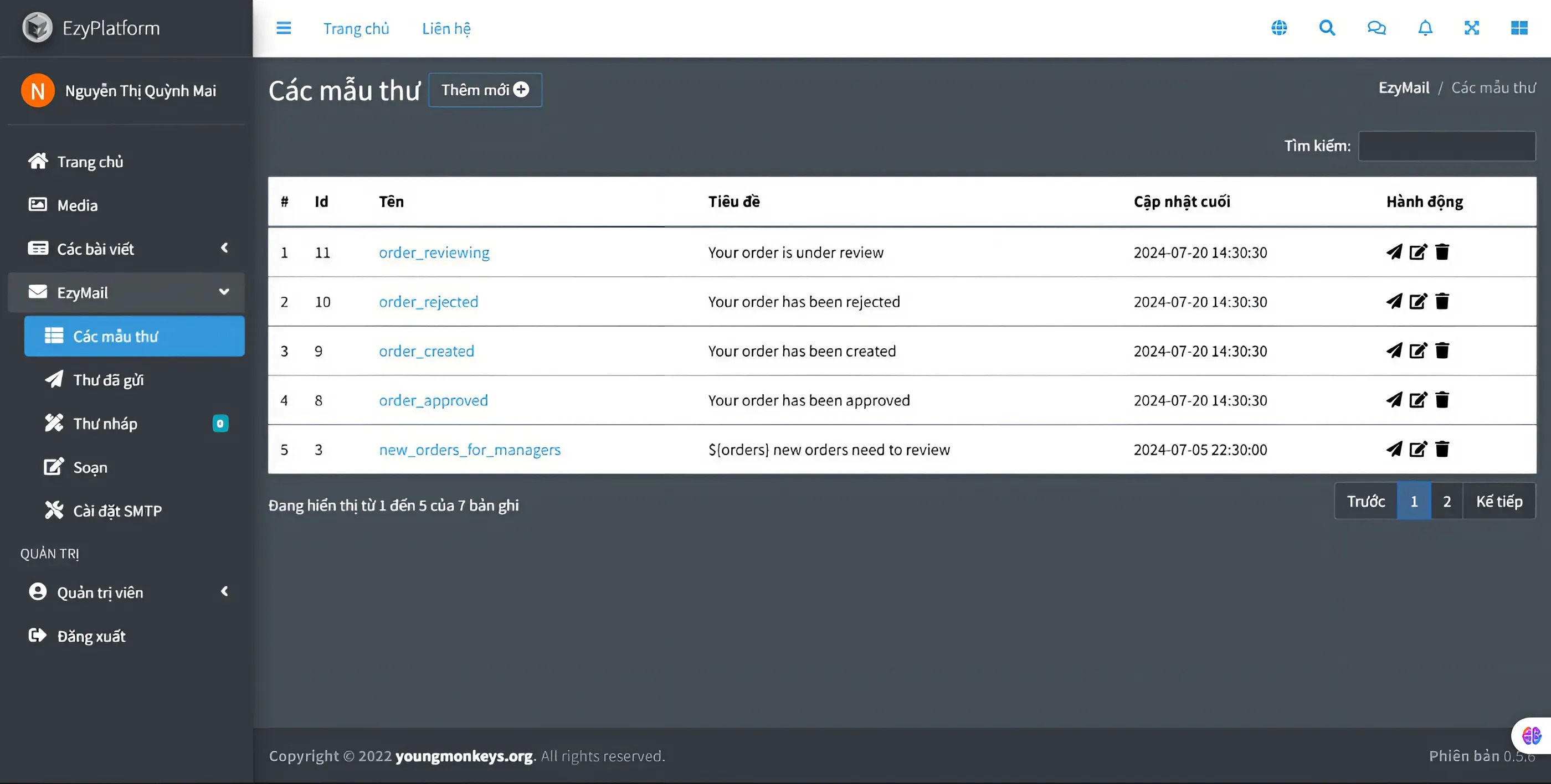This screenshot has height=784, width=1551.
Task: Open the order_reviewing template link
Action: pos(434,252)
